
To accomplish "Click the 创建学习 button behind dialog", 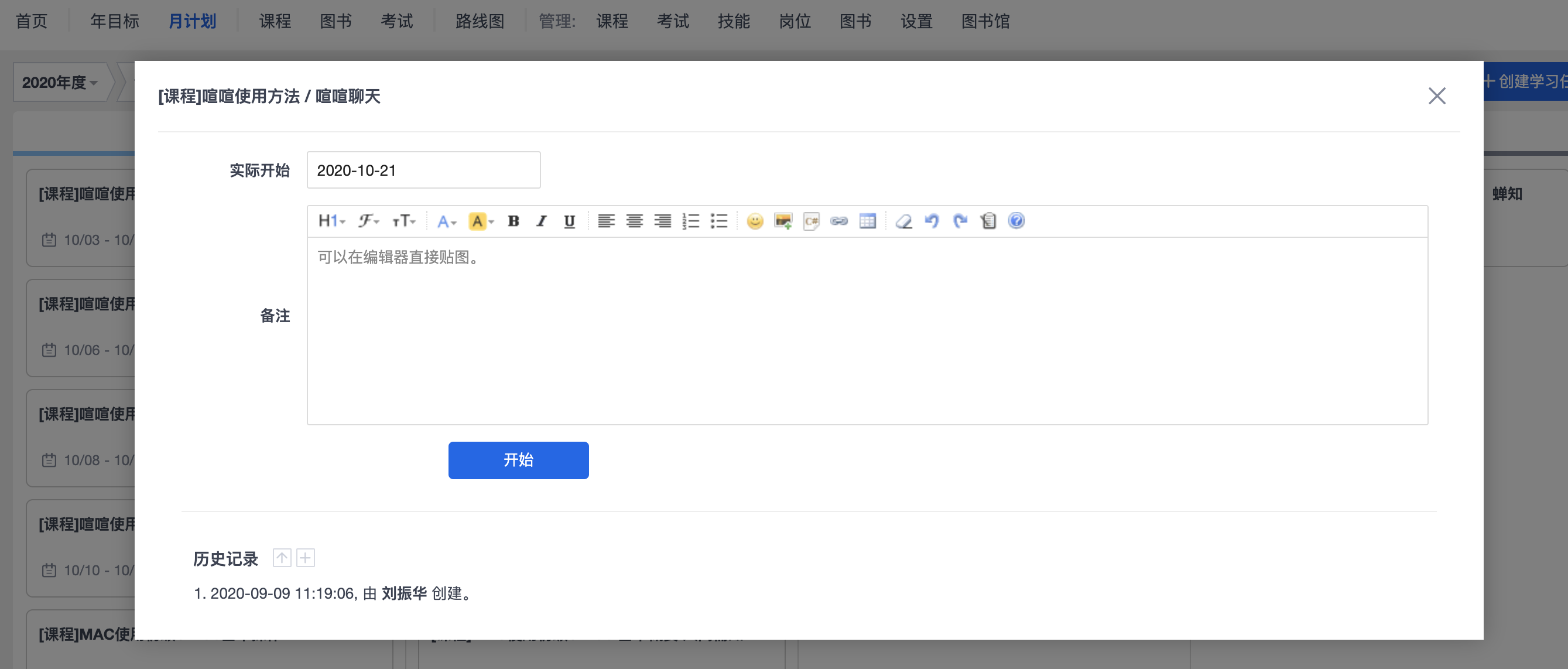I will [x=1525, y=81].
